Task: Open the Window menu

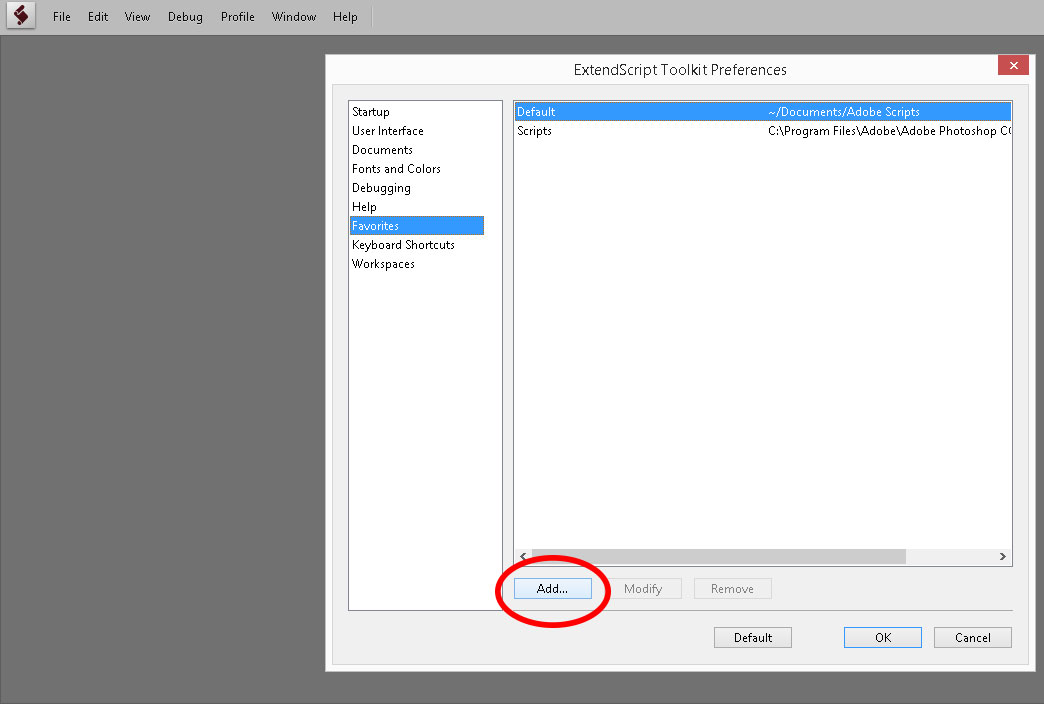Action: tap(293, 16)
